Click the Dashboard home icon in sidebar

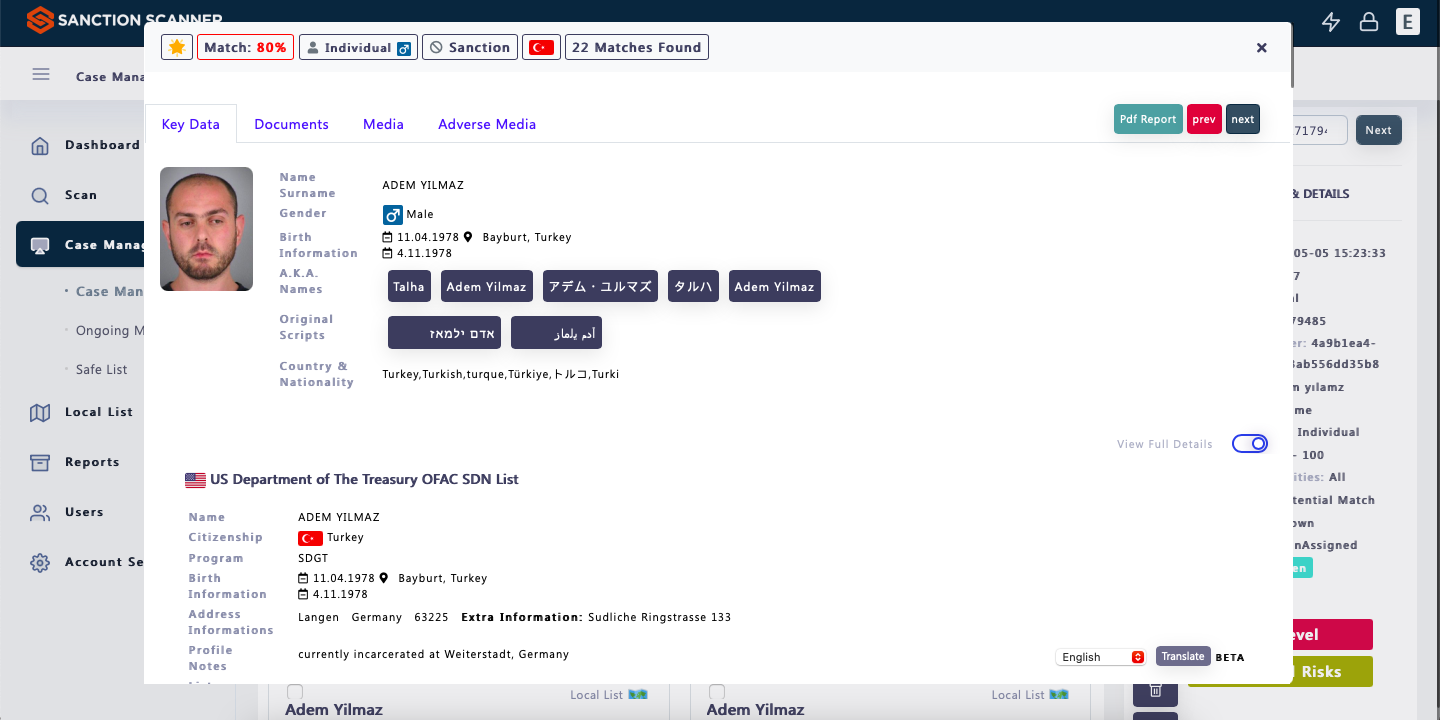40,146
